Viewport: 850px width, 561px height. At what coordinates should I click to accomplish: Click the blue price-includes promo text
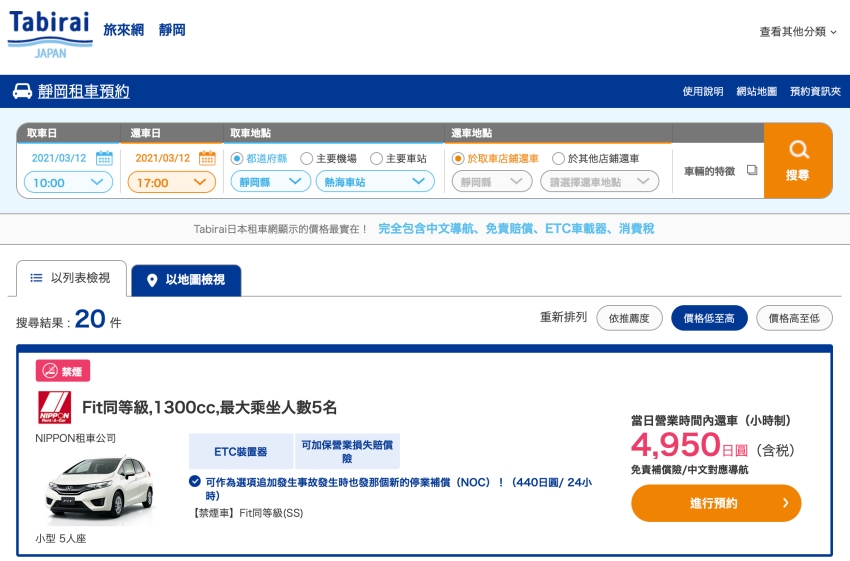point(516,229)
